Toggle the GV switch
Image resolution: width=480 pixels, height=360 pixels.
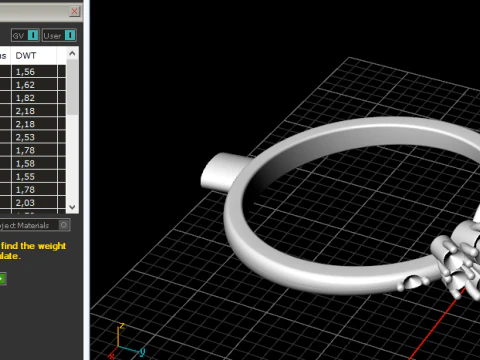pos(25,35)
